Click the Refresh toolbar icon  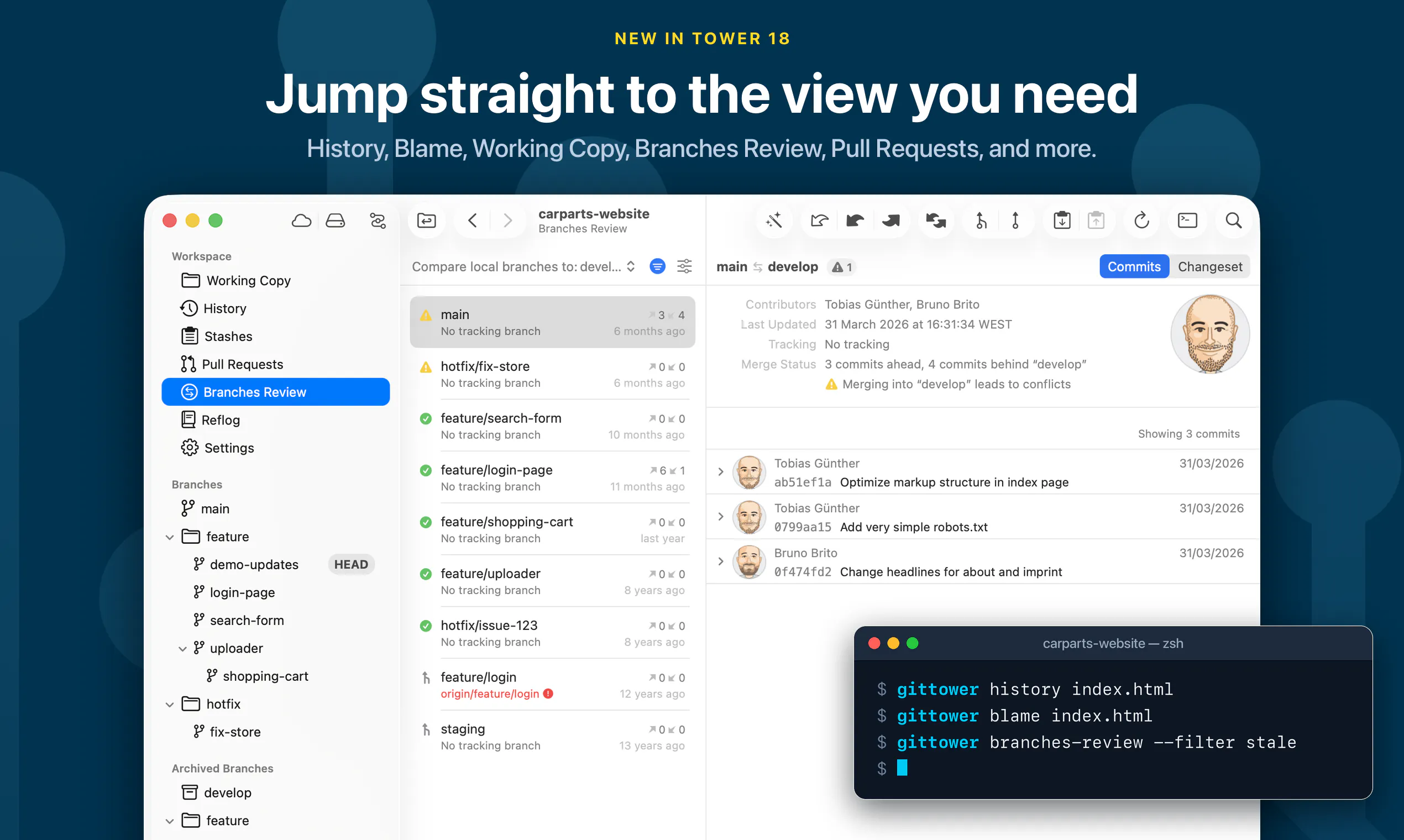(x=1141, y=220)
